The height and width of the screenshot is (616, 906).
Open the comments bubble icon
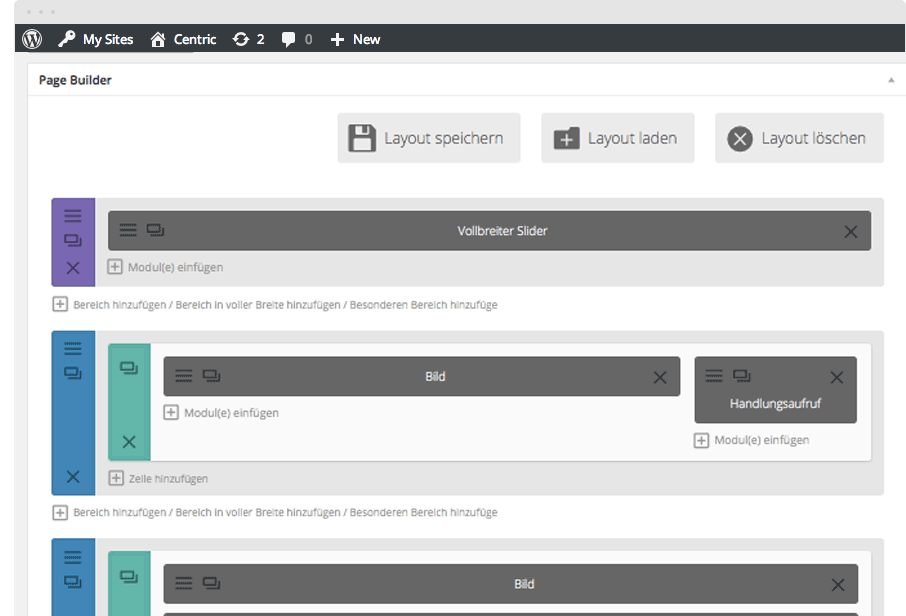click(296, 39)
